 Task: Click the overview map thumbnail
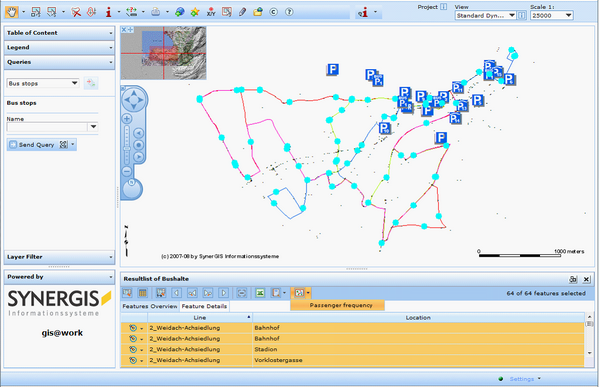point(164,53)
